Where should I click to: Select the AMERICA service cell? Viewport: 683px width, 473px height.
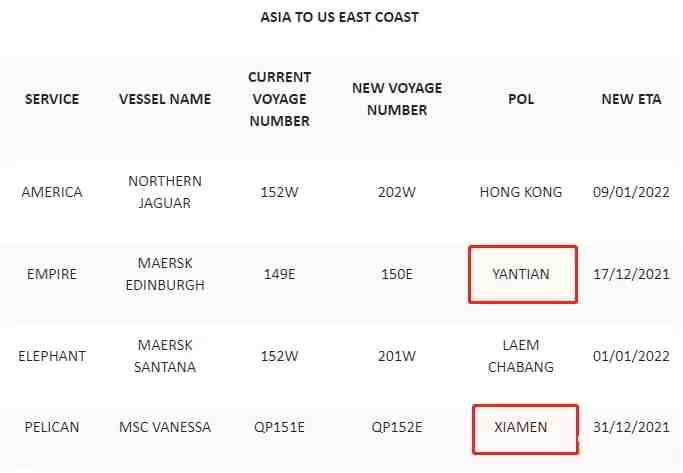52,192
